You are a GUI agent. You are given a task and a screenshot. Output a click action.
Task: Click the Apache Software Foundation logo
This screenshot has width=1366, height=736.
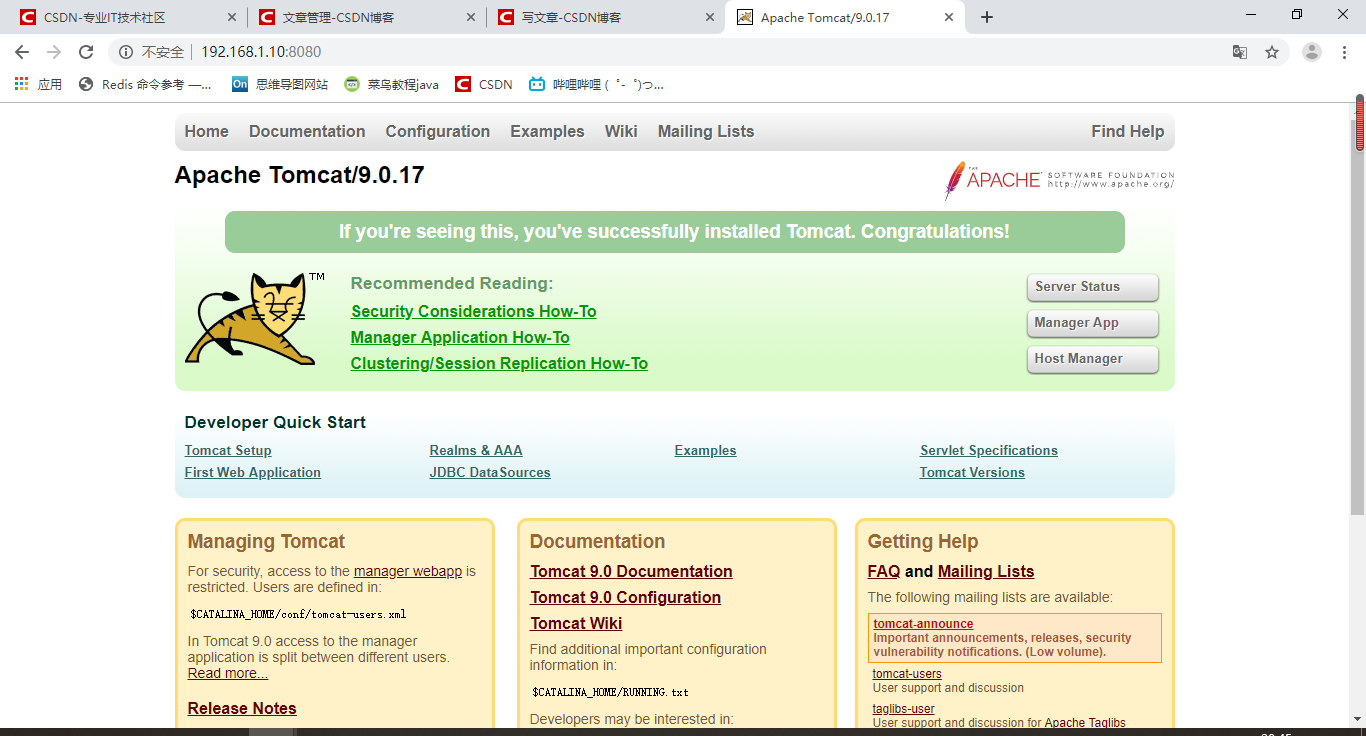pyautogui.click(x=1059, y=180)
